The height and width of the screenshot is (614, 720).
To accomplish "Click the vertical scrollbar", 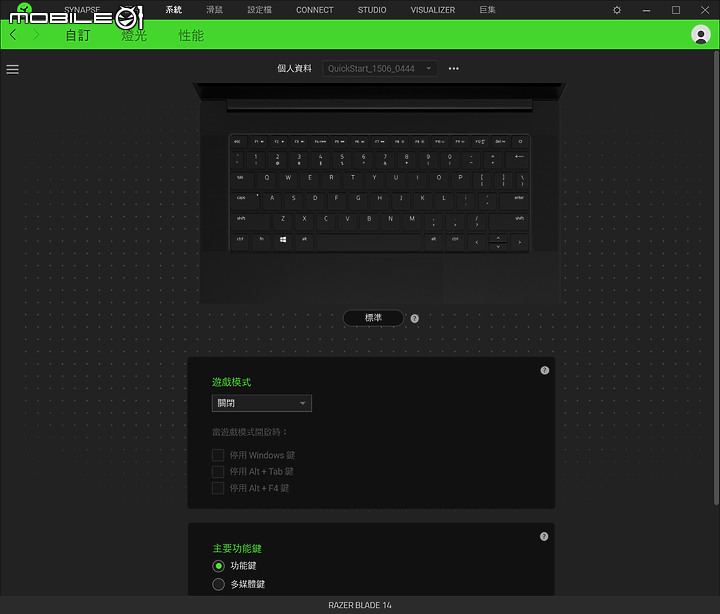I will tap(716, 276).
